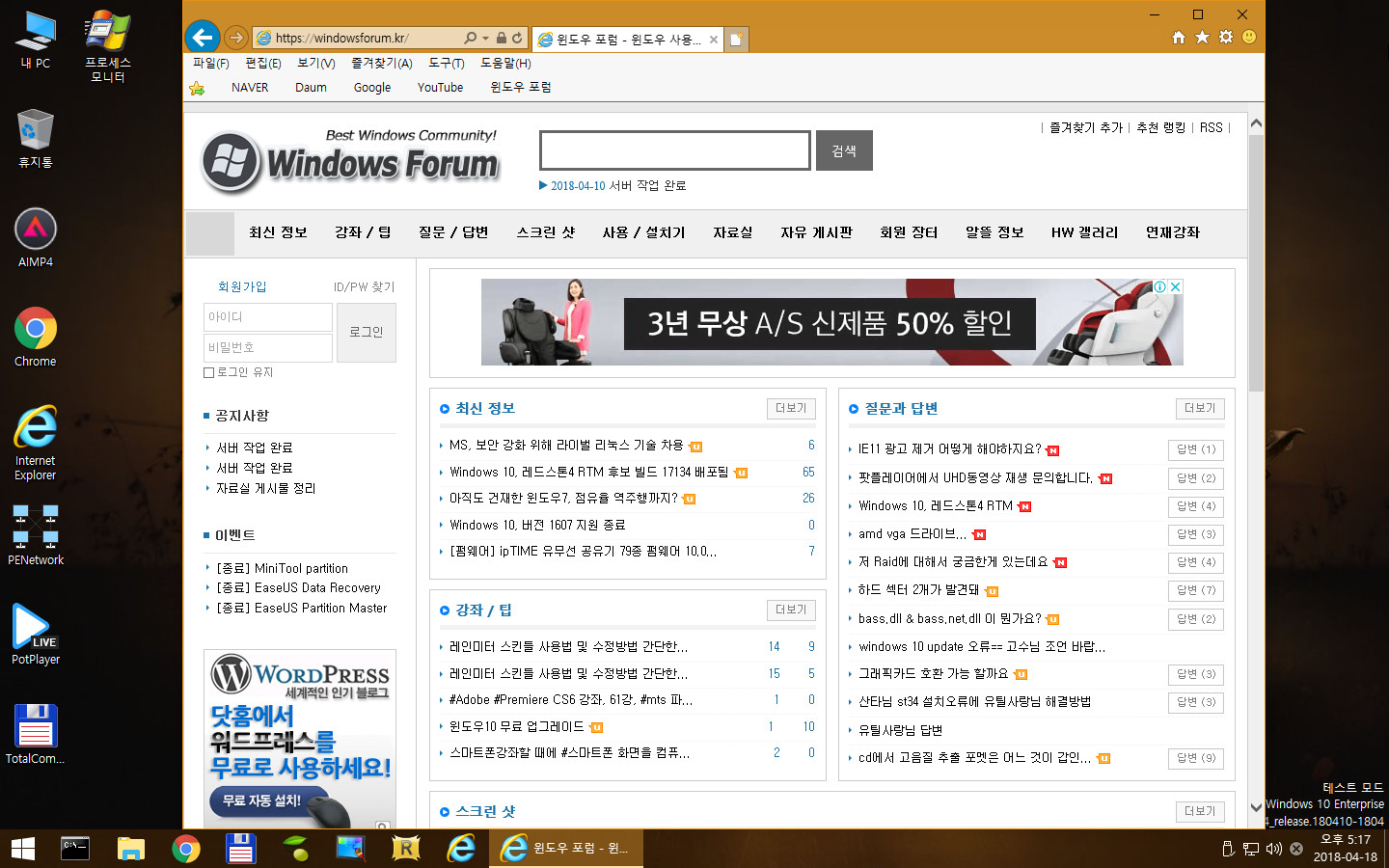The image size is (1389, 868).
Task: Open a new tab with the blank tab button
Action: tap(736, 40)
